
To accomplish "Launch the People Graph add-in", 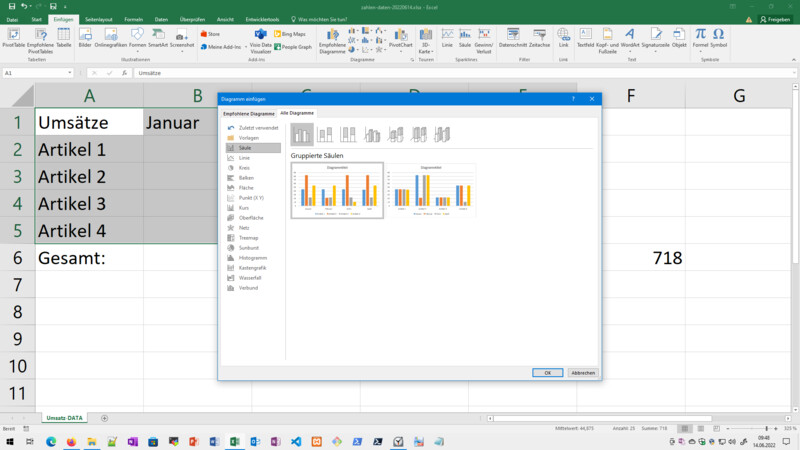I will [x=293, y=46].
